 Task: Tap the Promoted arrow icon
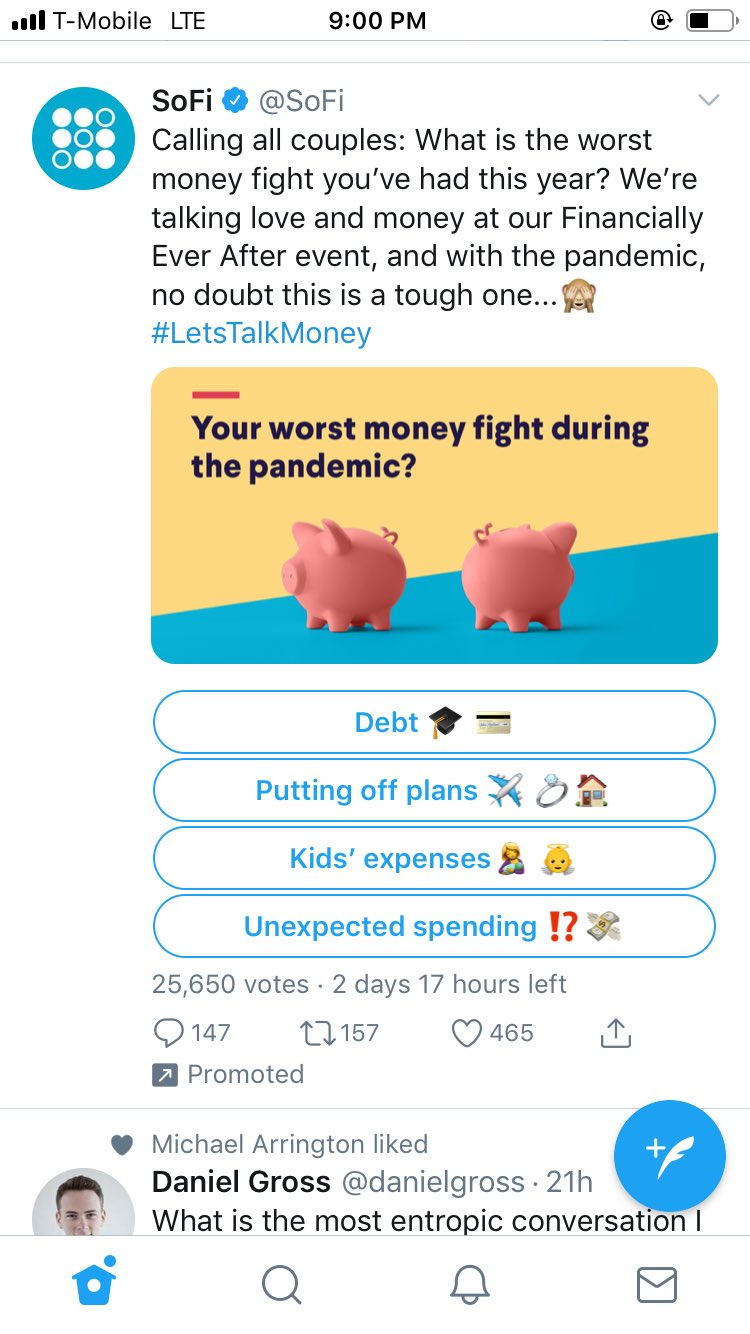[x=164, y=1075]
